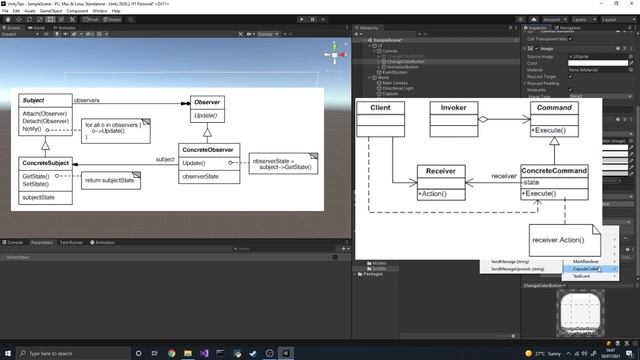Select the Rect transform tool

[51, 20]
